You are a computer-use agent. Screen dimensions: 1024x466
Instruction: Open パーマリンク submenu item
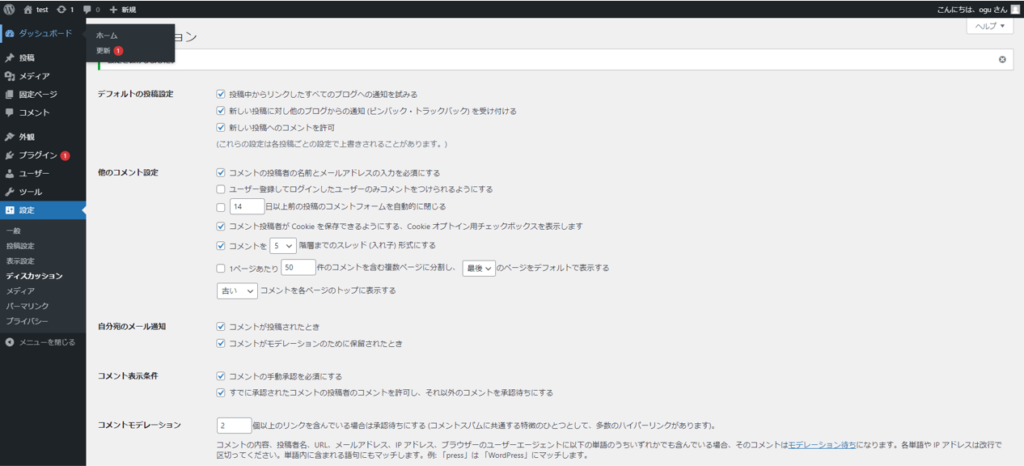[27, 305]
